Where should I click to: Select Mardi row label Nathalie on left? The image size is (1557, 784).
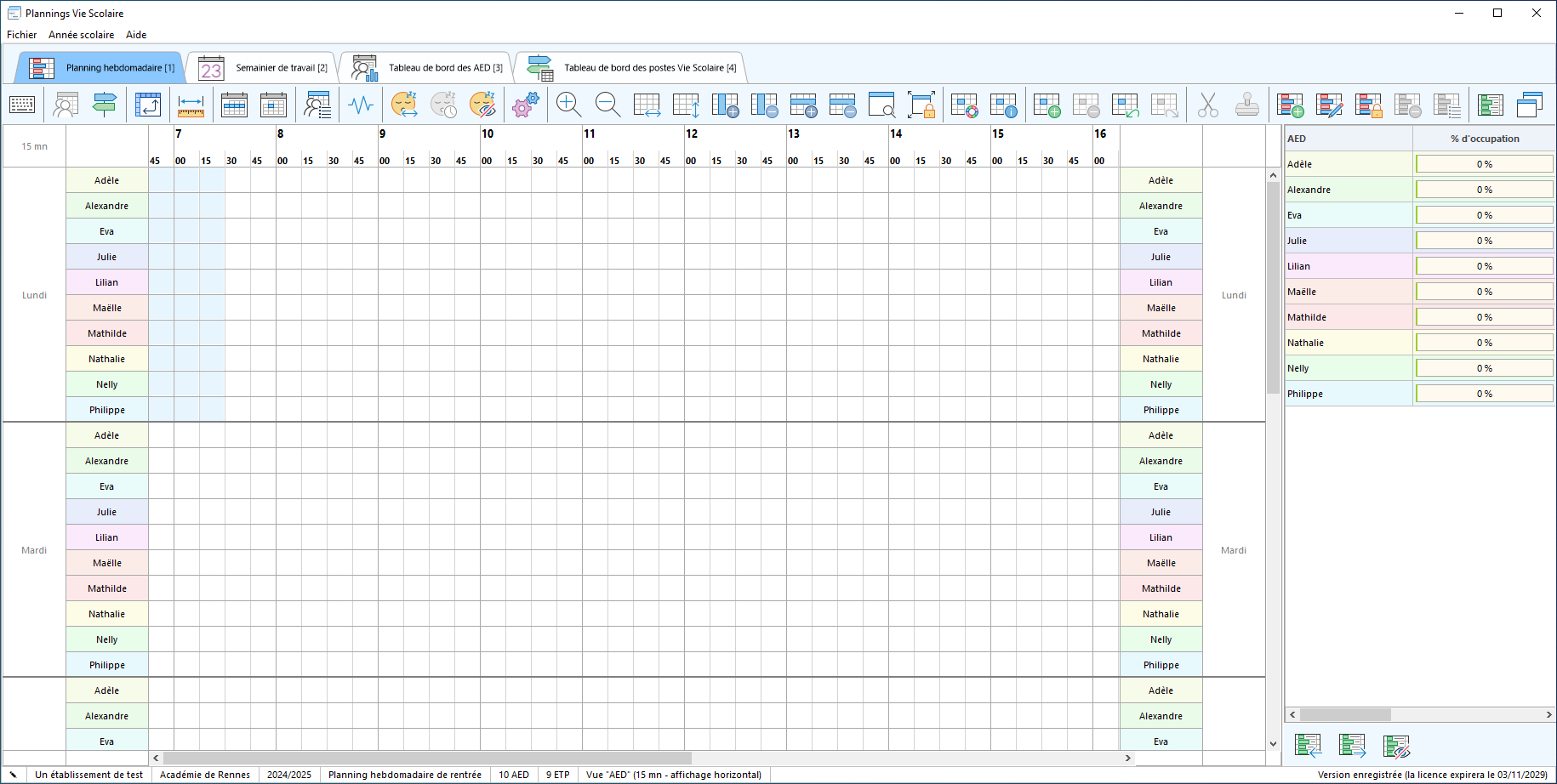coord(107,614)
